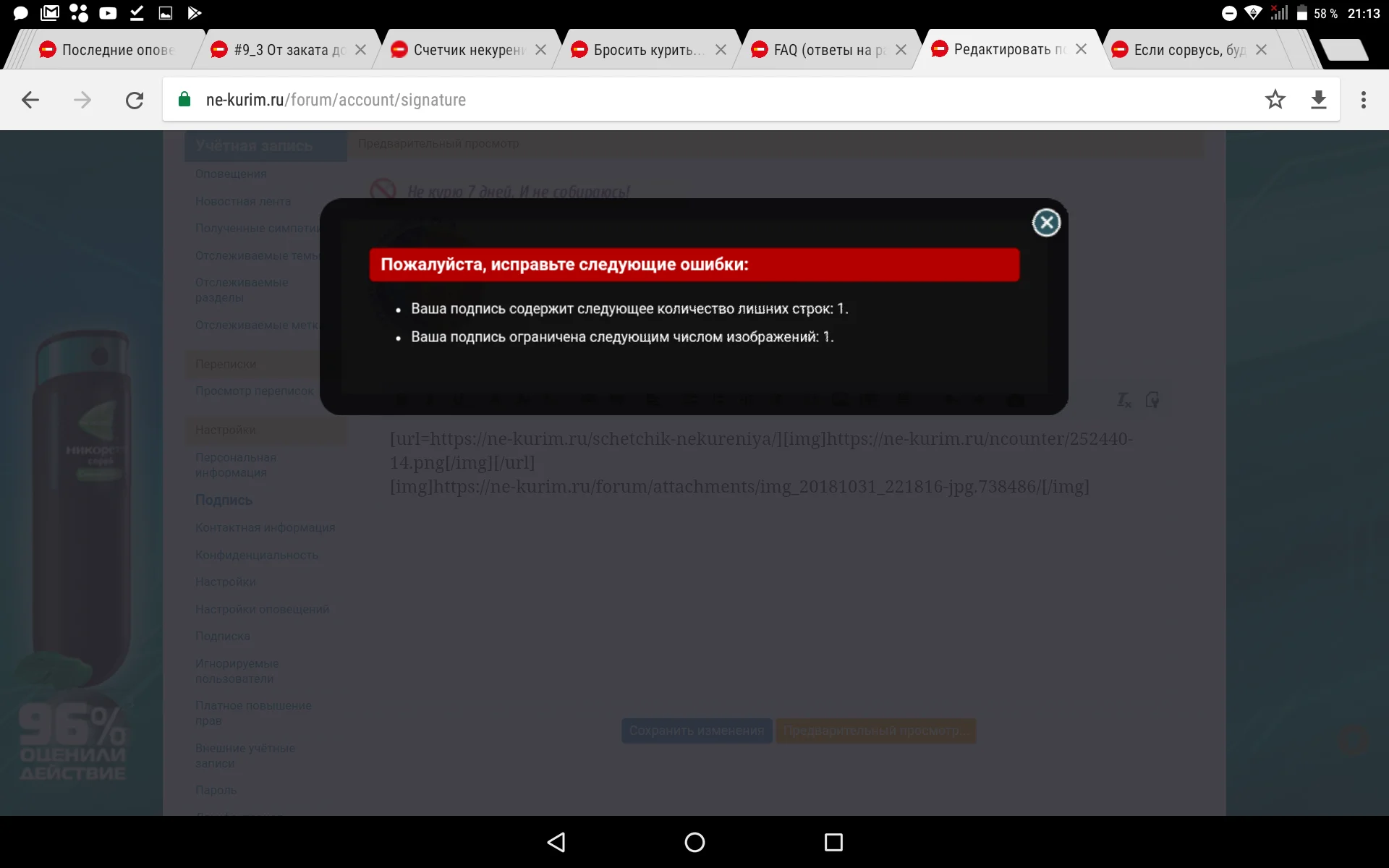Tap Android recent apps square
Screen dimensions: 1389x868
point(833,842)
